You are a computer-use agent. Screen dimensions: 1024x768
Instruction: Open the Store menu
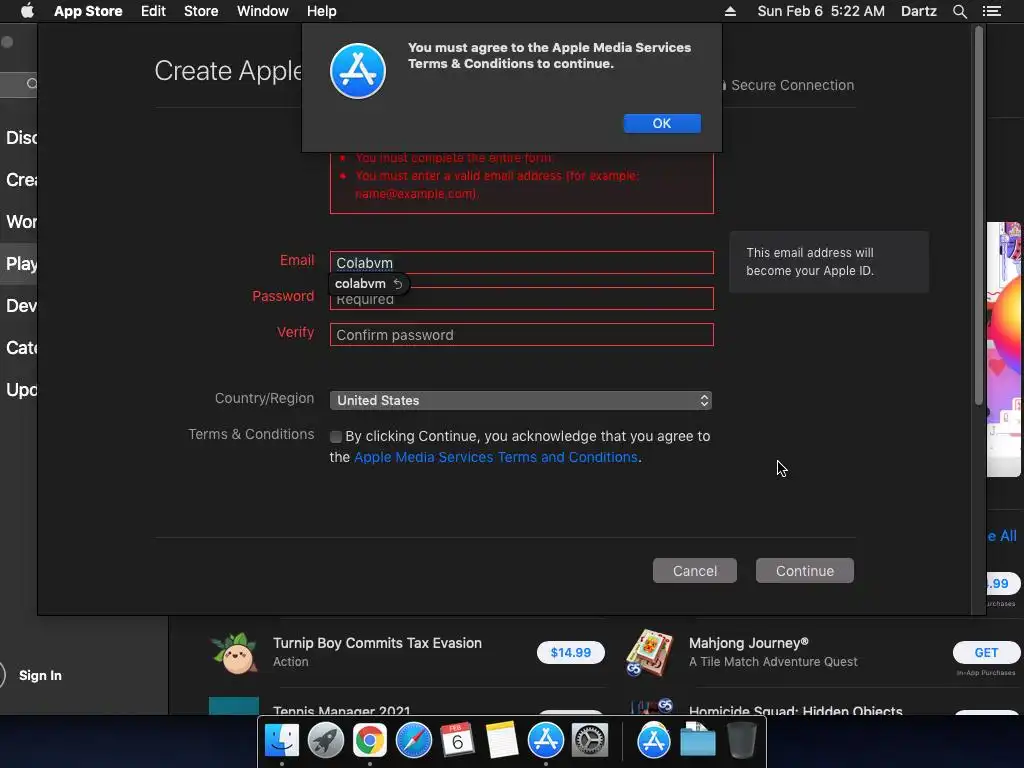point(201,11)
